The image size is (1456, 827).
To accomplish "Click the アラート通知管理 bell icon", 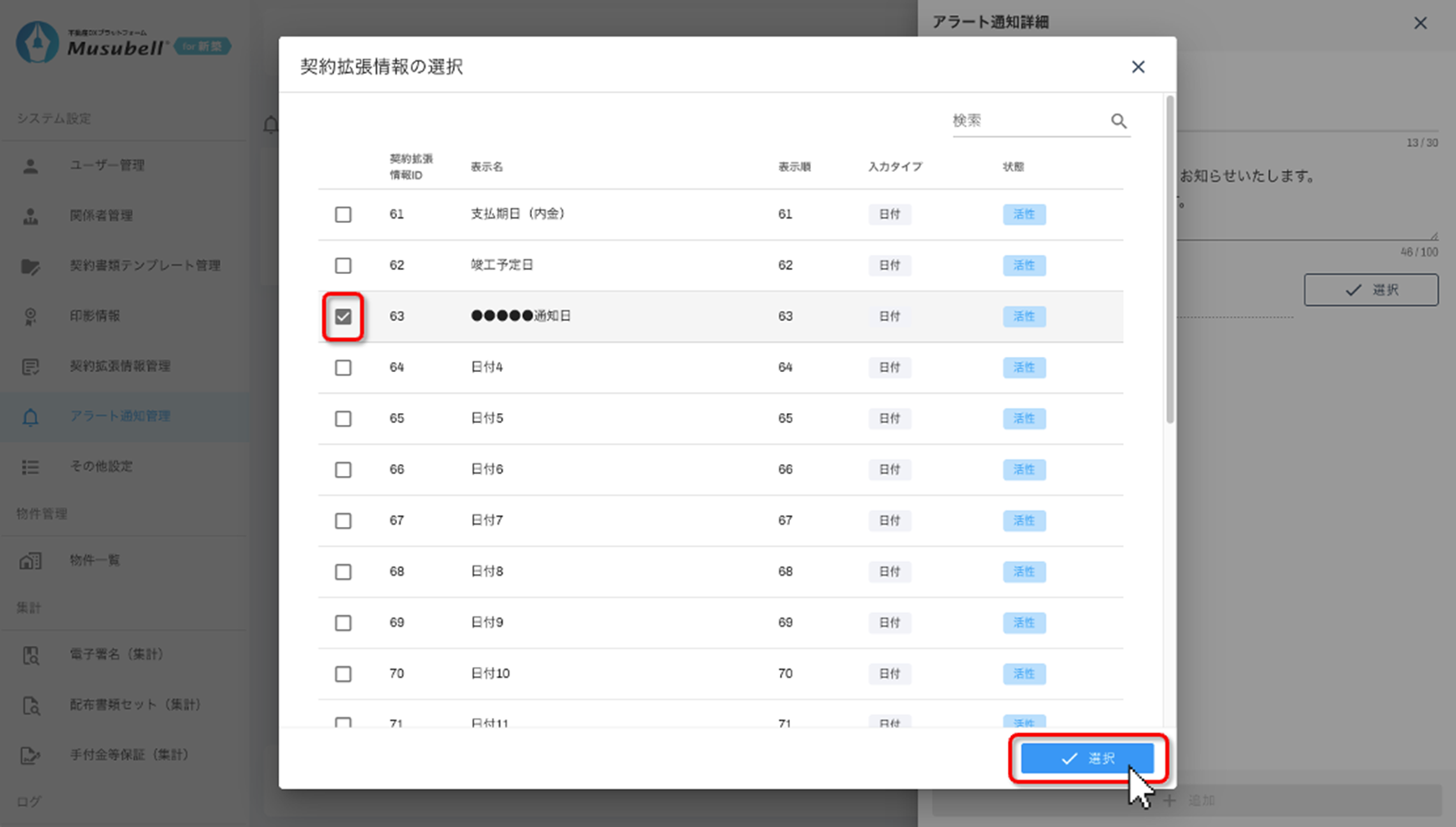I will click(x=31, y=417).
